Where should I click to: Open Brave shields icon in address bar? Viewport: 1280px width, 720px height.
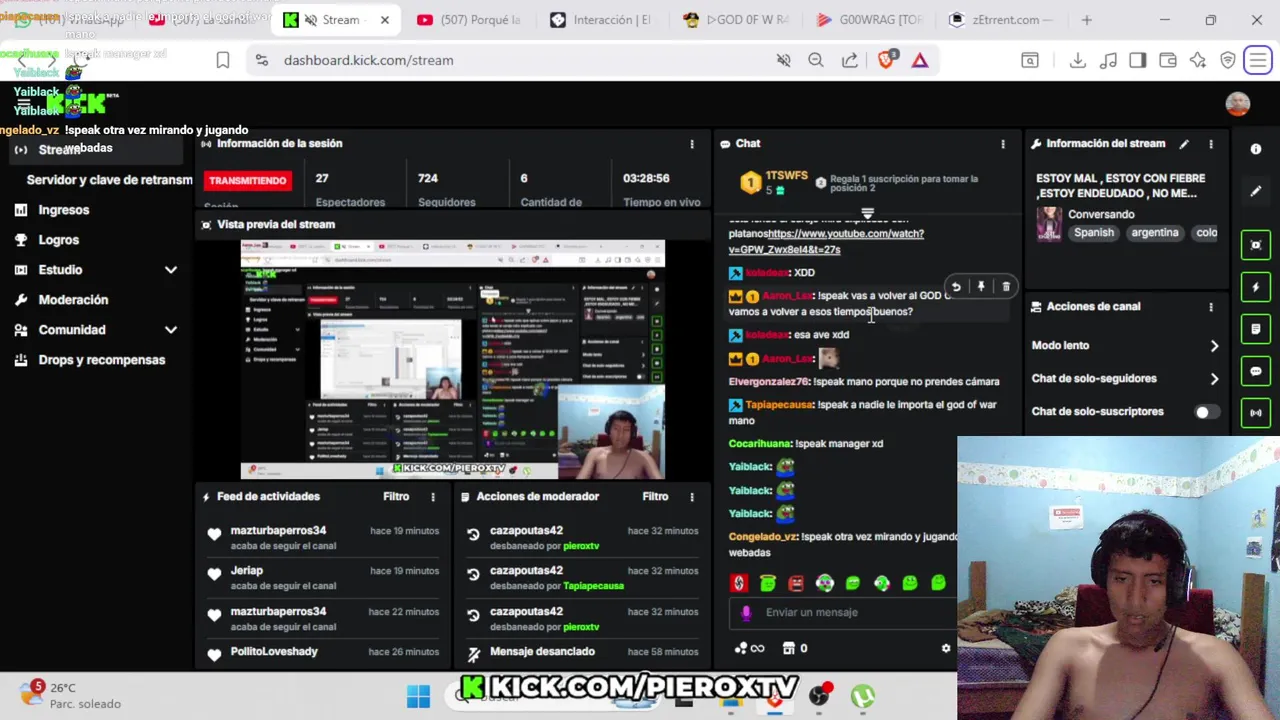click(x=886, y=61)
